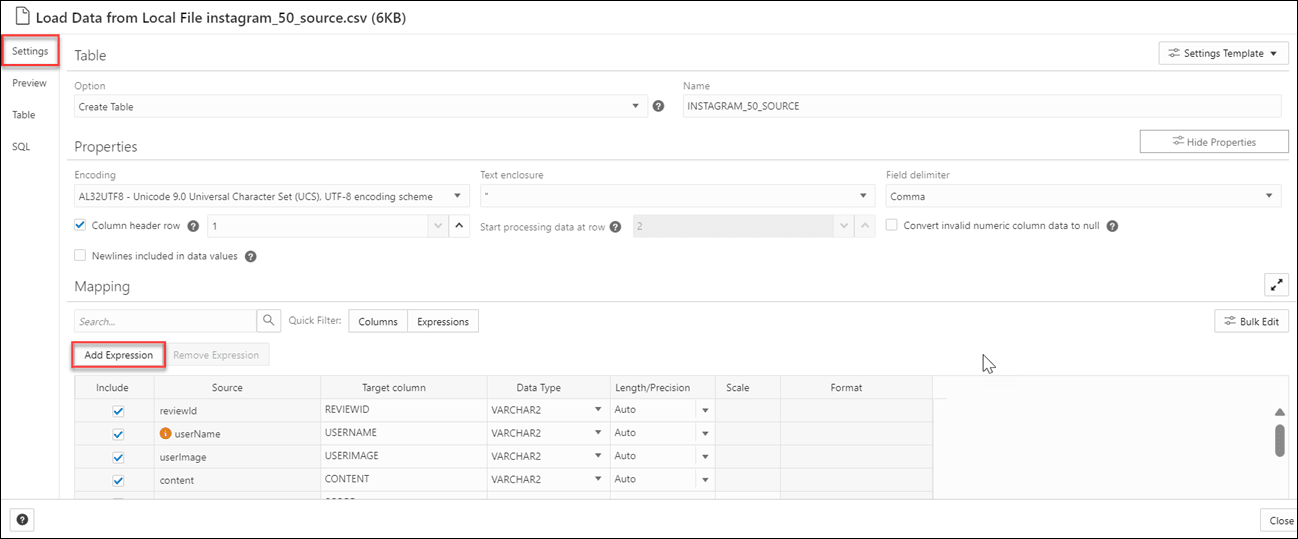This screenshot has width=1298, height=539.
Task: Click help icon next to Option dropdown
Action: click(x=659, y=107)
